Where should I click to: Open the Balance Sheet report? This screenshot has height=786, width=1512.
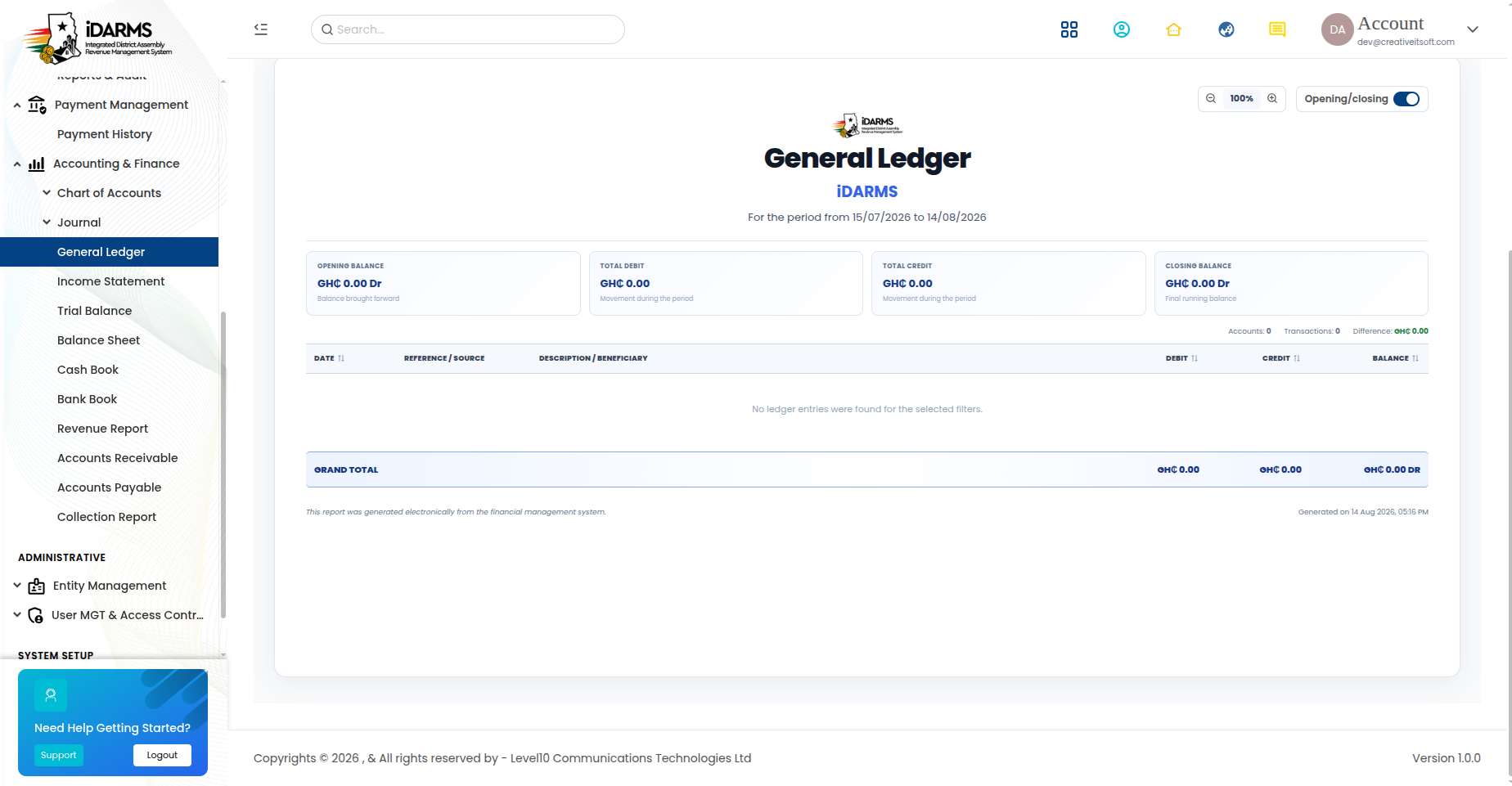(98, 340)
